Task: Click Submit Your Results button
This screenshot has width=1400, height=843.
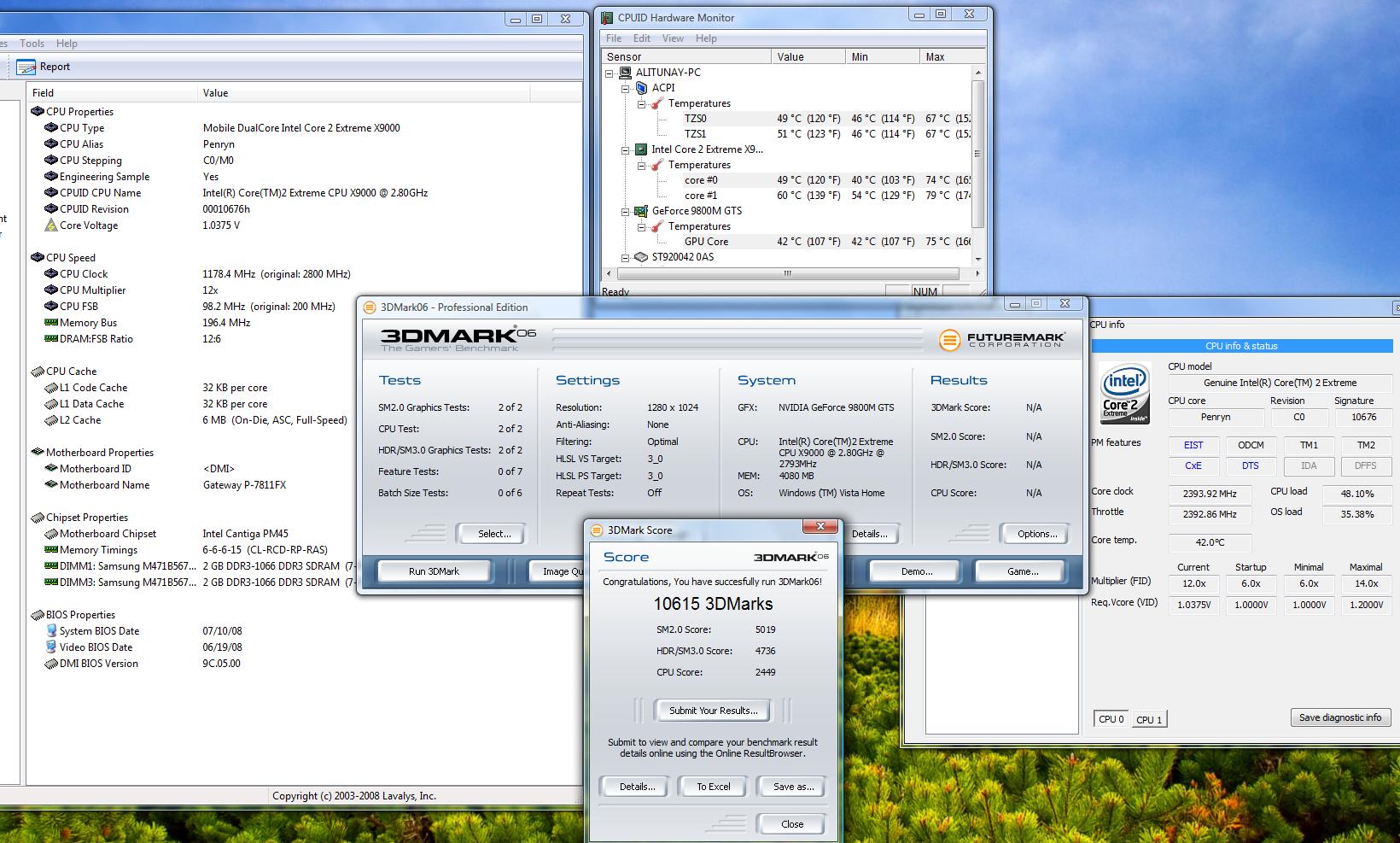Action: (x=713, y=711)
